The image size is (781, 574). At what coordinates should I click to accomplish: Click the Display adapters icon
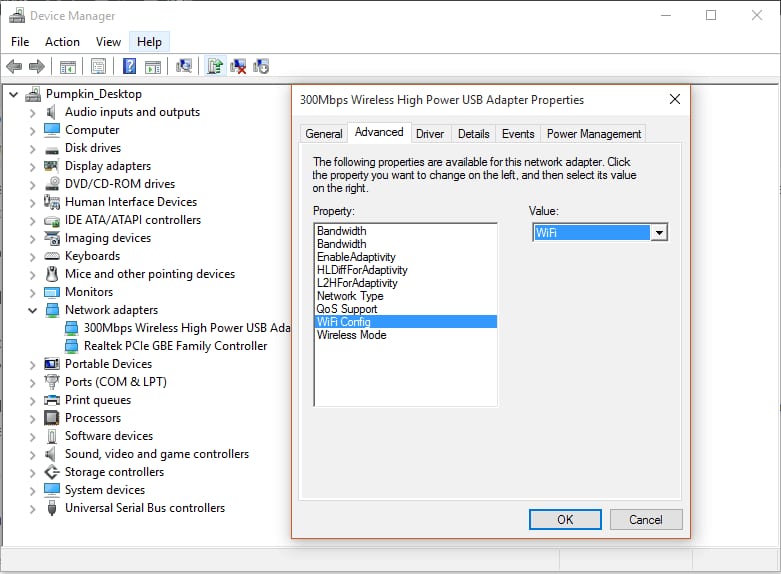[51, 165]
